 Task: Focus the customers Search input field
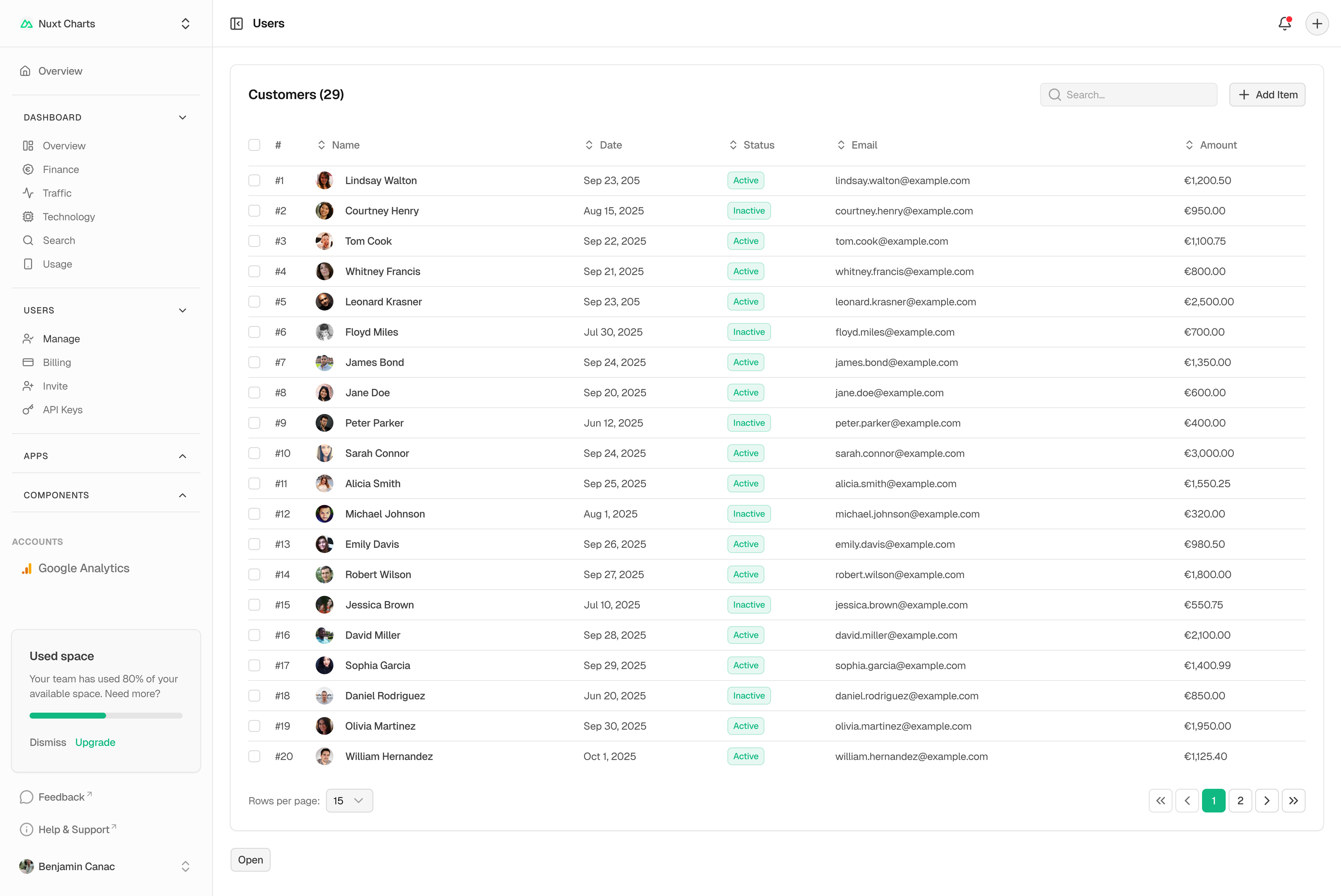pos(1137,95)
